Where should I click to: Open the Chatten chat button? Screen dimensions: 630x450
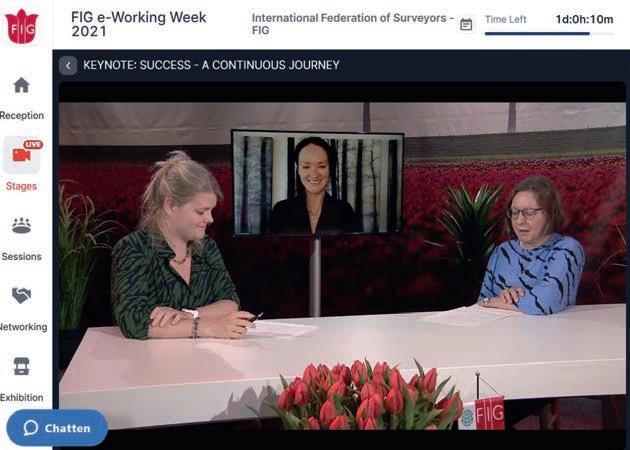click(x=57, y=428)
